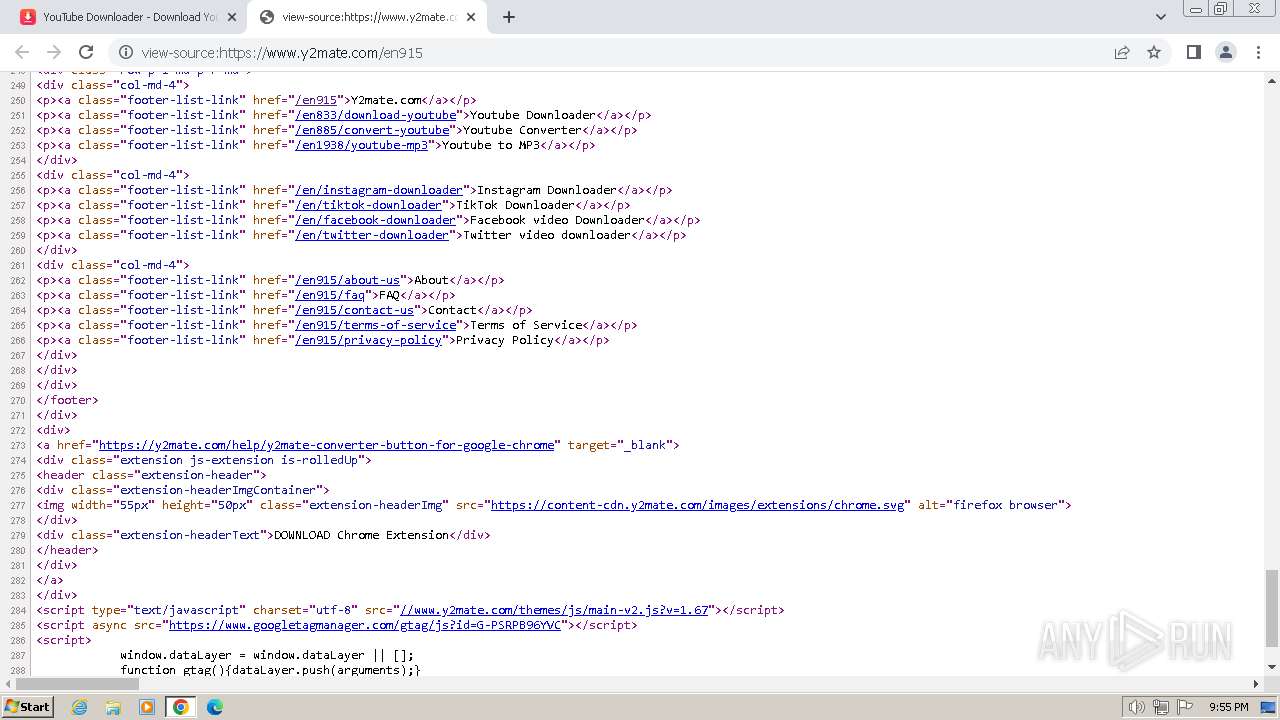Click the 'Youtube to MP3' text
The width and height of the screenshot is (1280, 720).
(491, 145)
